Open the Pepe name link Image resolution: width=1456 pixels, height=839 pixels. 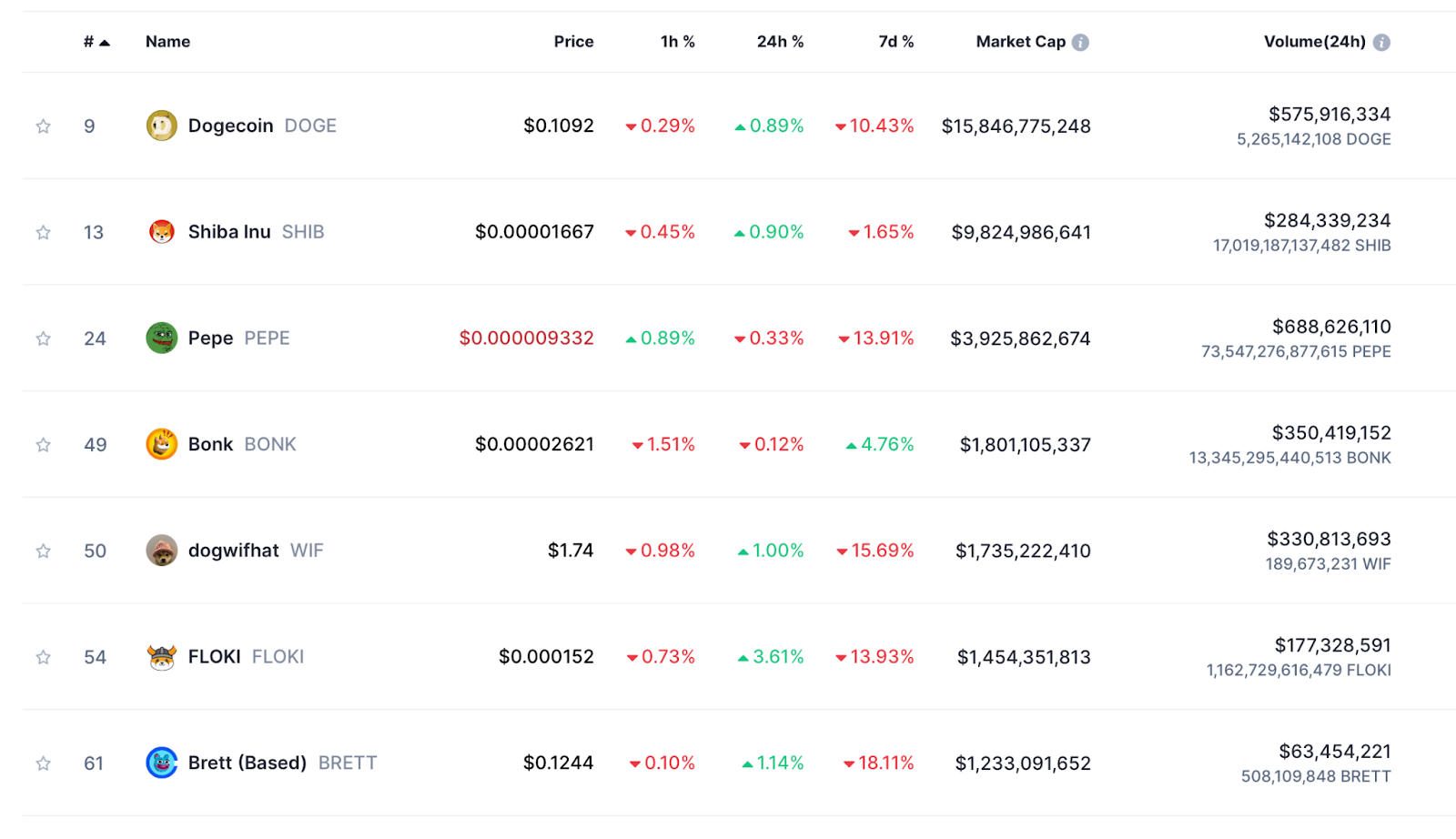210,339
